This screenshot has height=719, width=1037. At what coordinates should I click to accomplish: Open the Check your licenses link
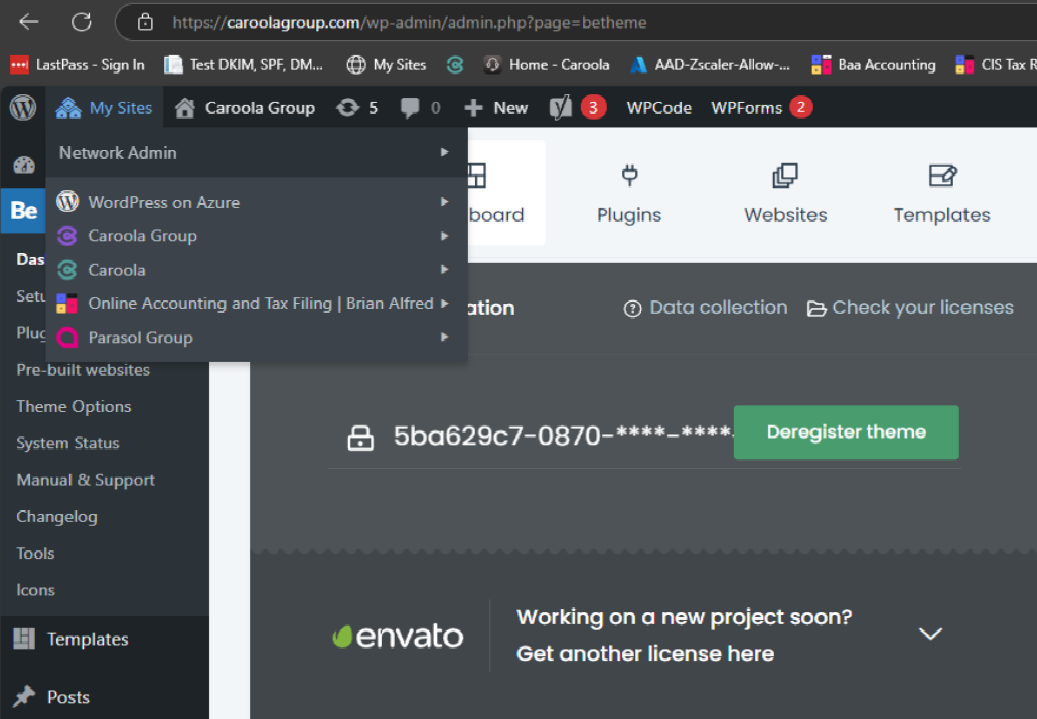click(911, 308)
